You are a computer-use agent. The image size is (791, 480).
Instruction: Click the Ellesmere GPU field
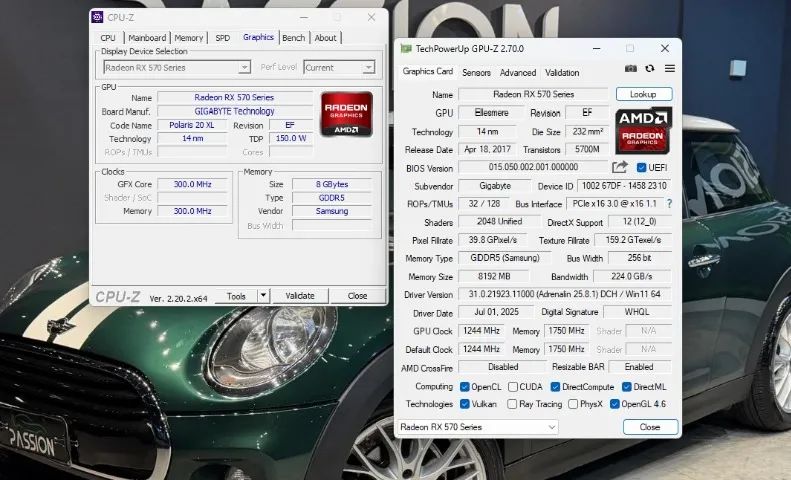[491, 112]
